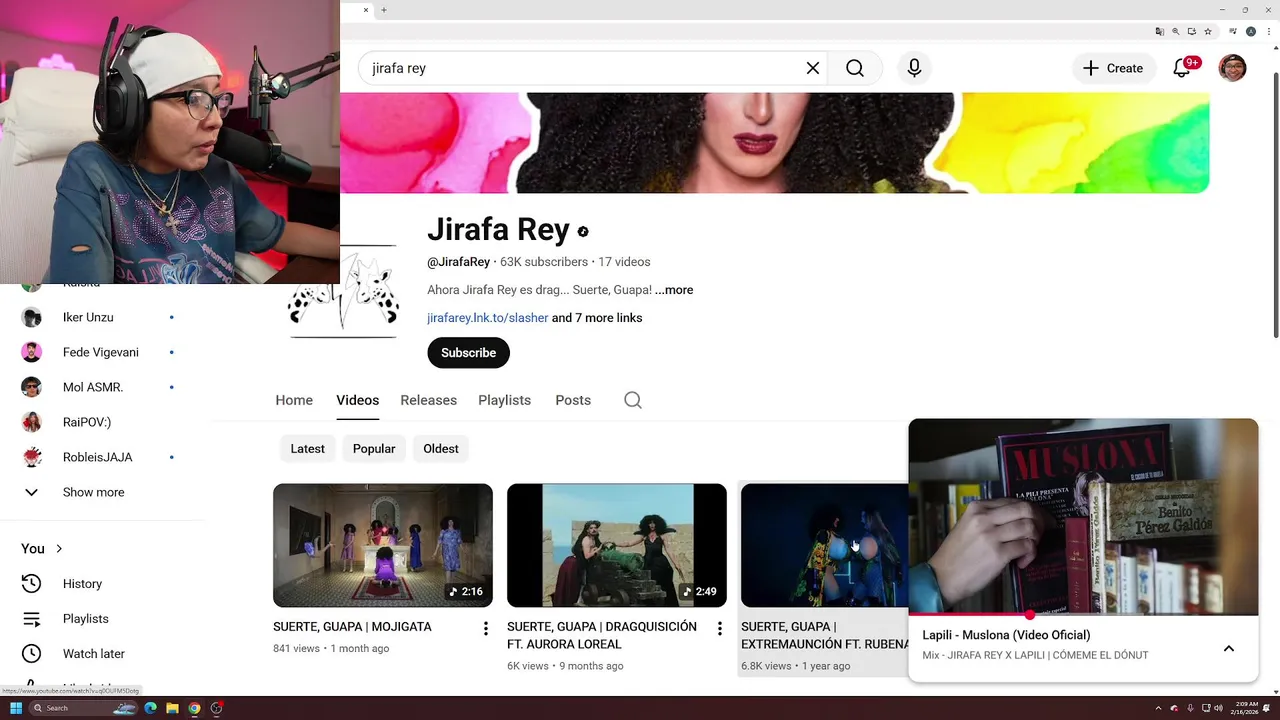Subscribe to the Jirafa Rey channel
The image size is (1280, 720).
tap(468, 353)
